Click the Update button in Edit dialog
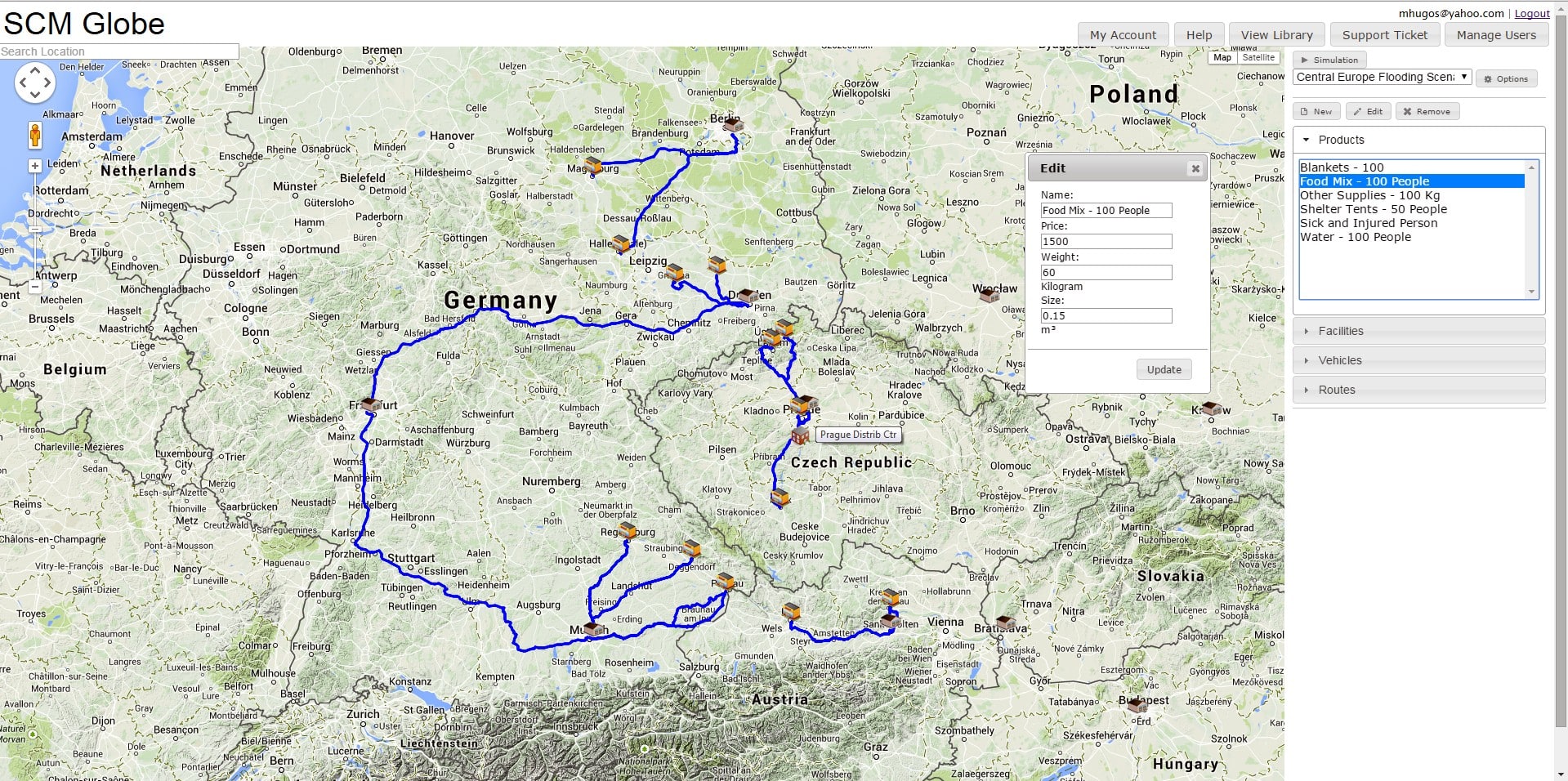This screenshot has height=781, width=1568. tap(1164, 369)
